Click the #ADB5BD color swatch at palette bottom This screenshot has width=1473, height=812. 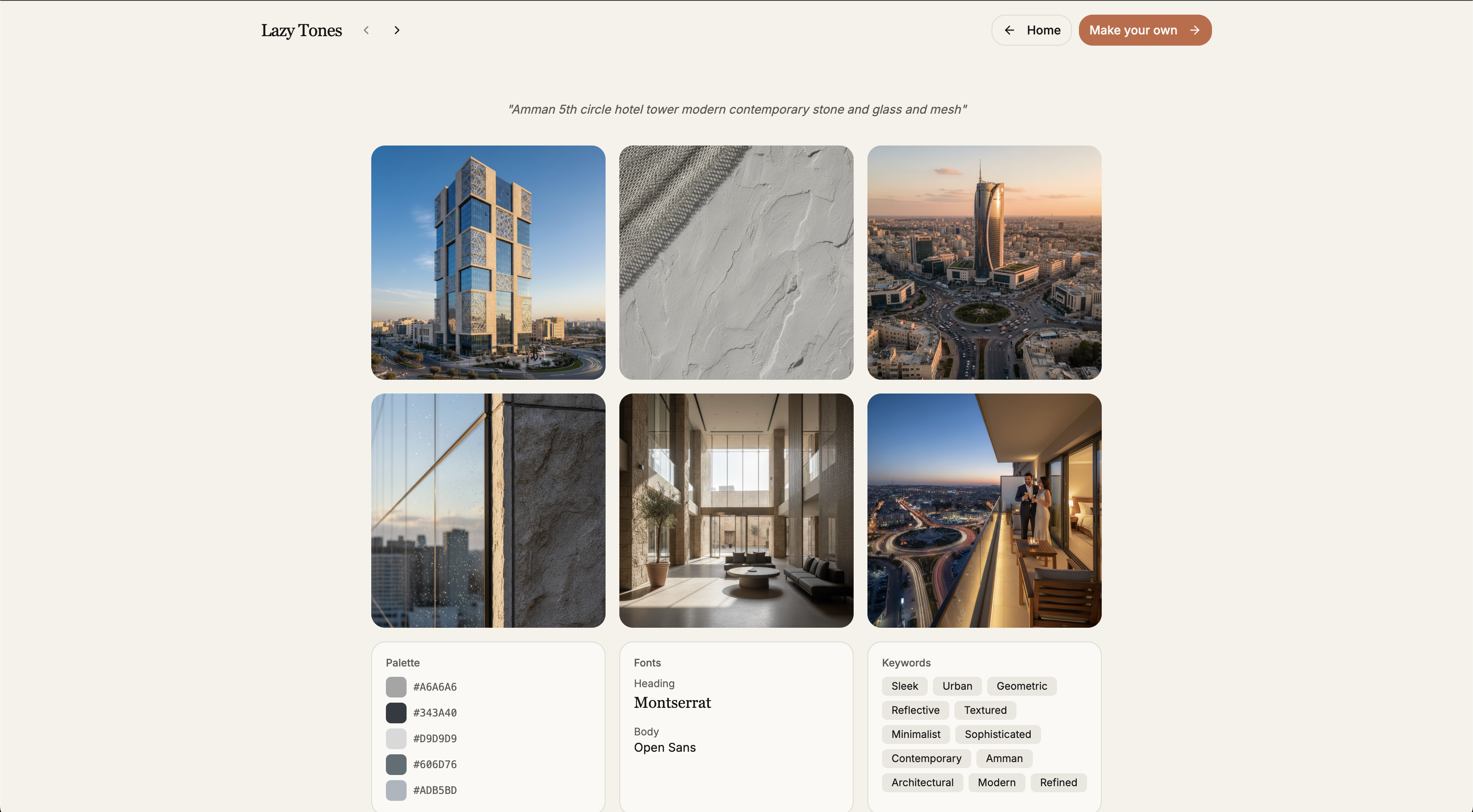(x=396, y=790)
